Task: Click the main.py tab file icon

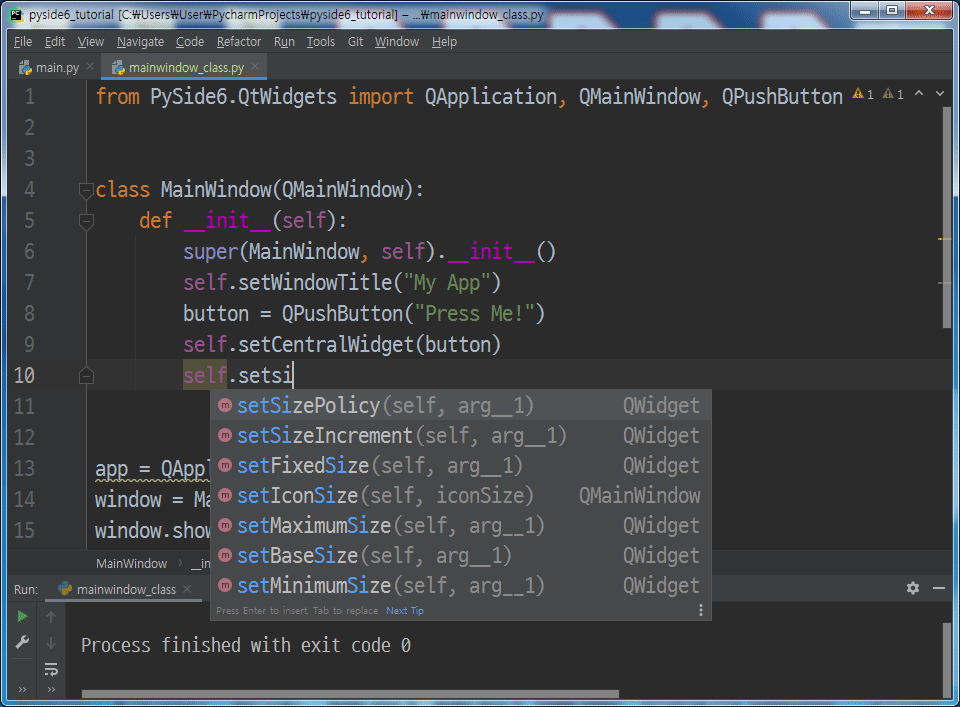Action: click(25, 67)
